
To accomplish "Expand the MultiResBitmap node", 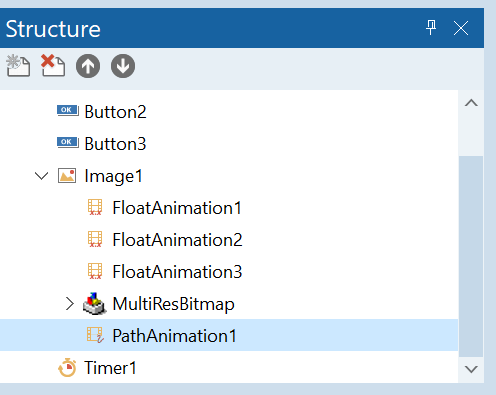I will [x=69, y=304].
